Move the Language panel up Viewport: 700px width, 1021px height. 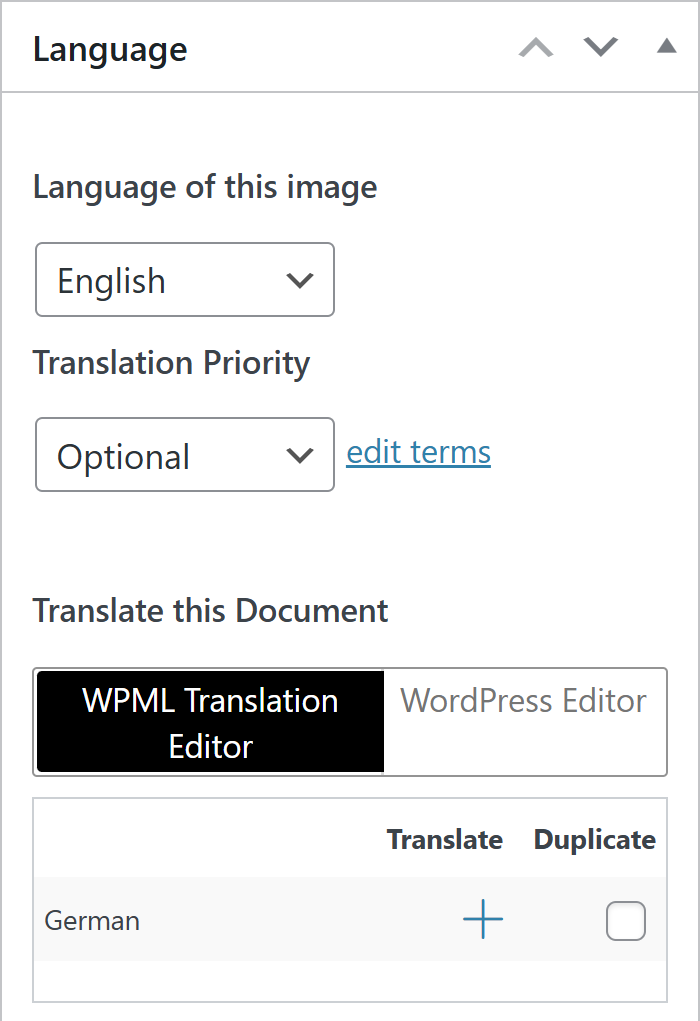(536, 48)
